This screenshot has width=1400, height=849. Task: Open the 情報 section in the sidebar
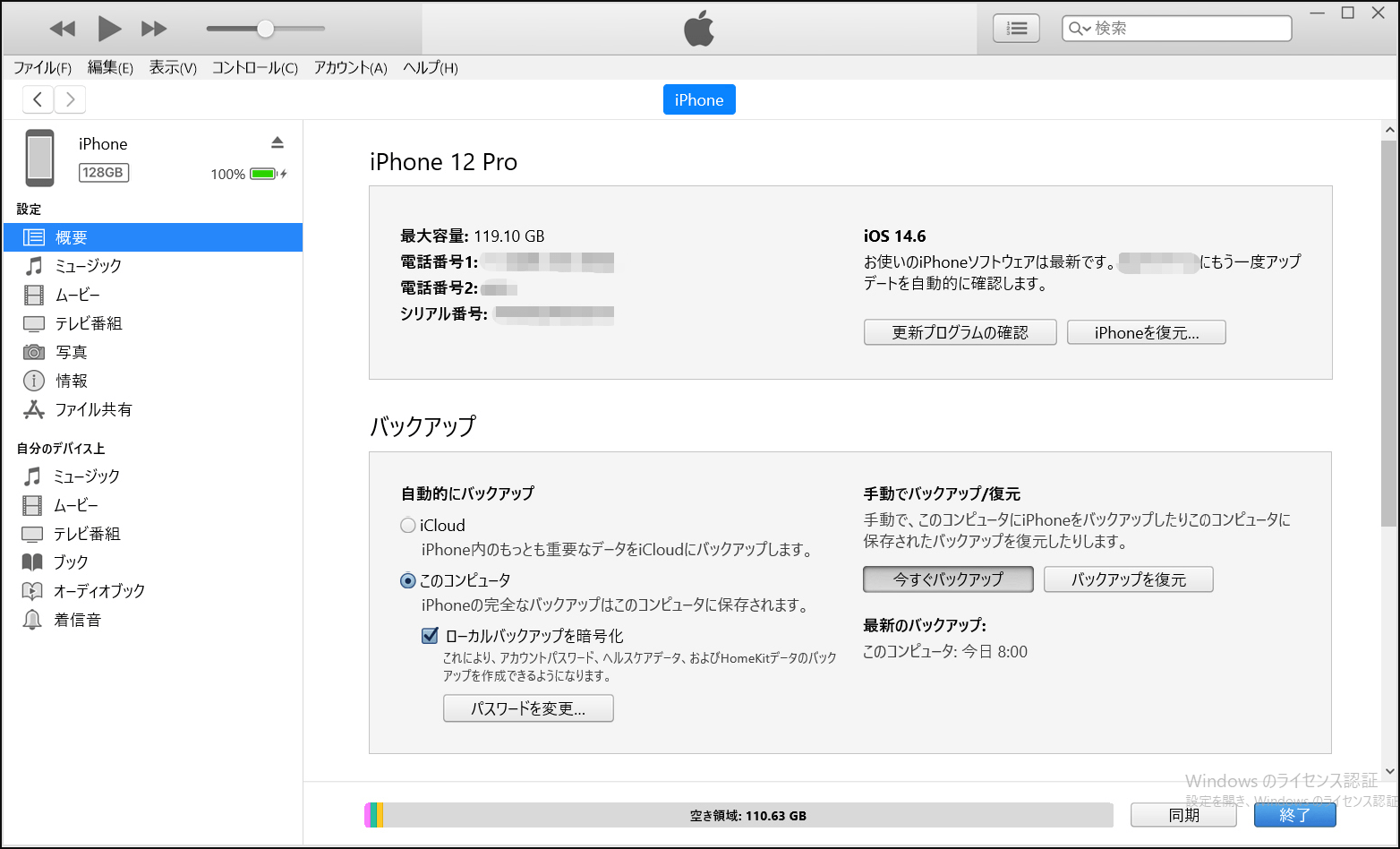point(72,381)
